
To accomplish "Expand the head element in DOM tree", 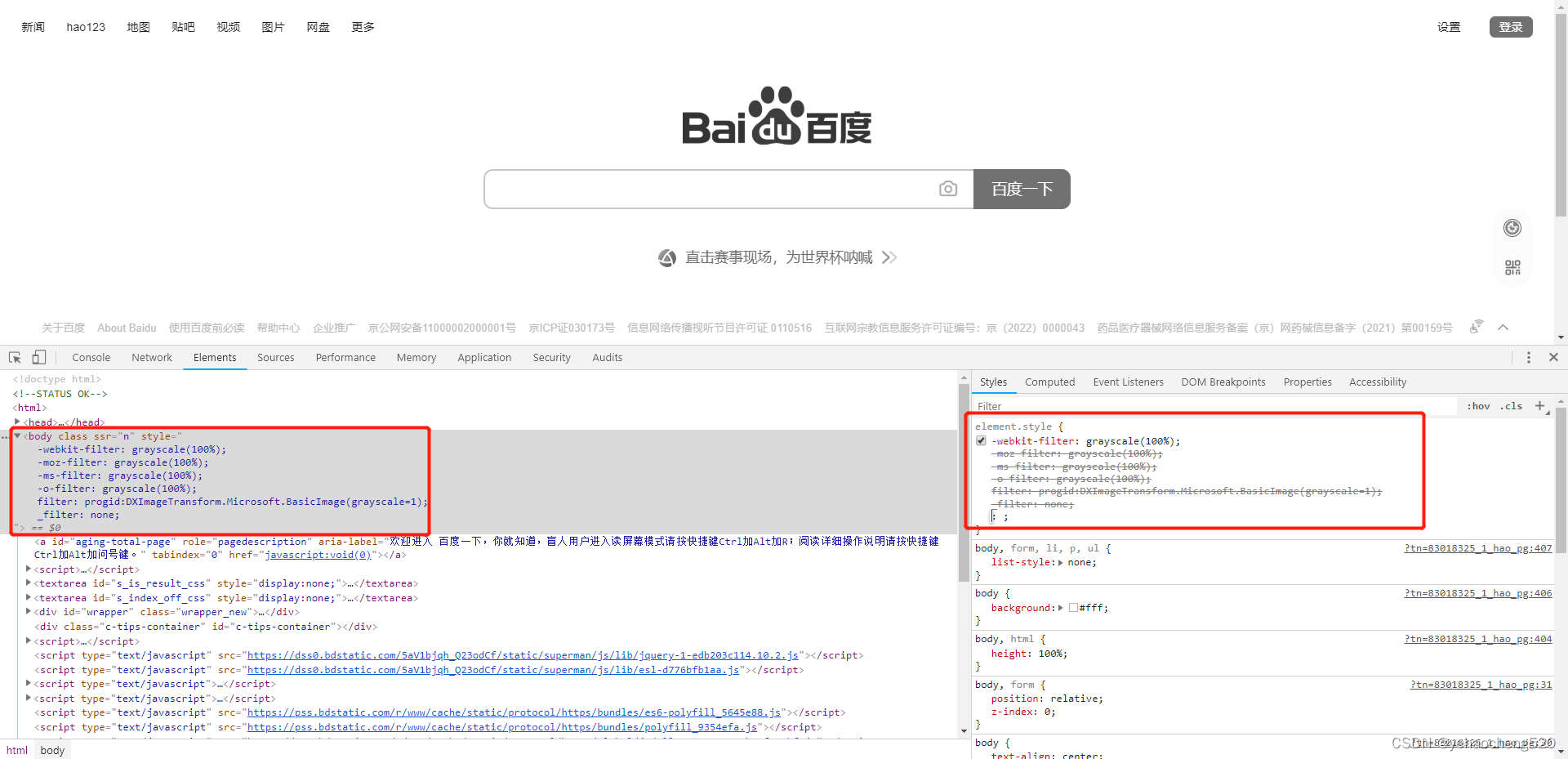I will point(18,422).
